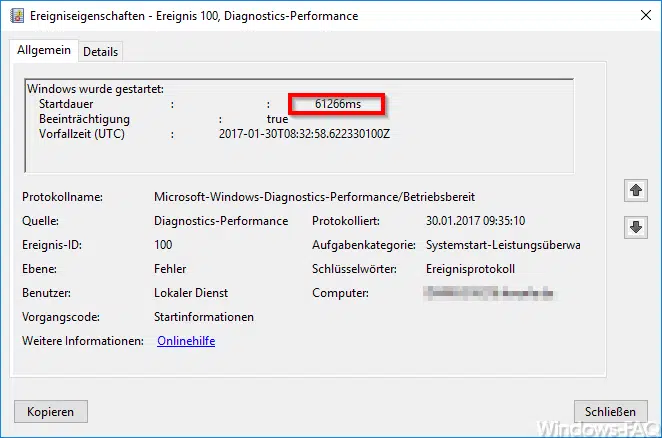This screenshot has height=438, width=662.
Task: Go to previous event with up arrow
Action: (634, 189)
